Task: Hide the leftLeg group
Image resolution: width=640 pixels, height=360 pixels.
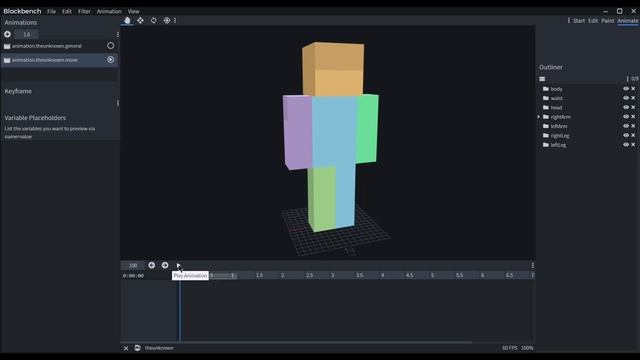Action: (626, 145)
